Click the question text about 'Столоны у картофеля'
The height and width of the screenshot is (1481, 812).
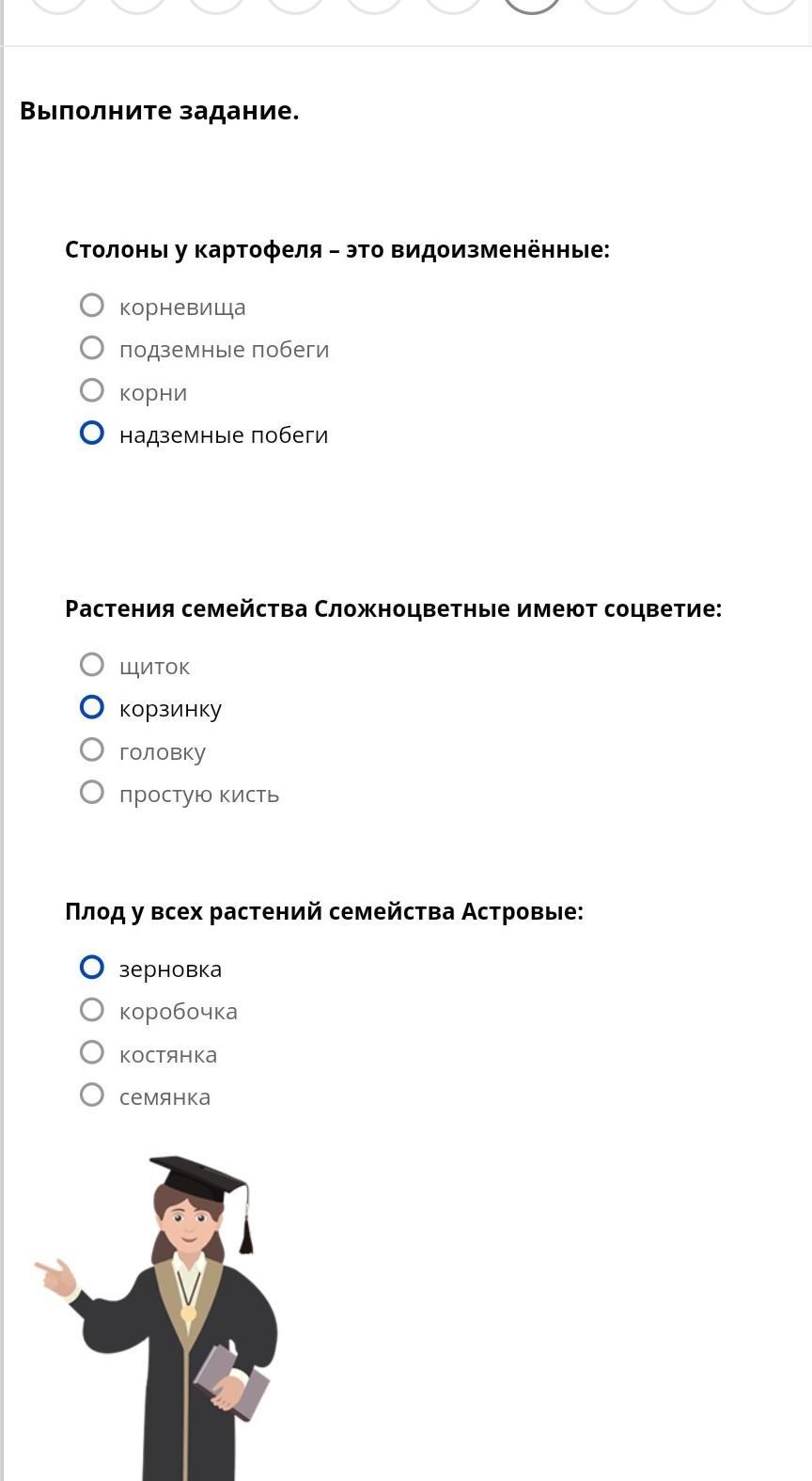[x=337, y=250]
